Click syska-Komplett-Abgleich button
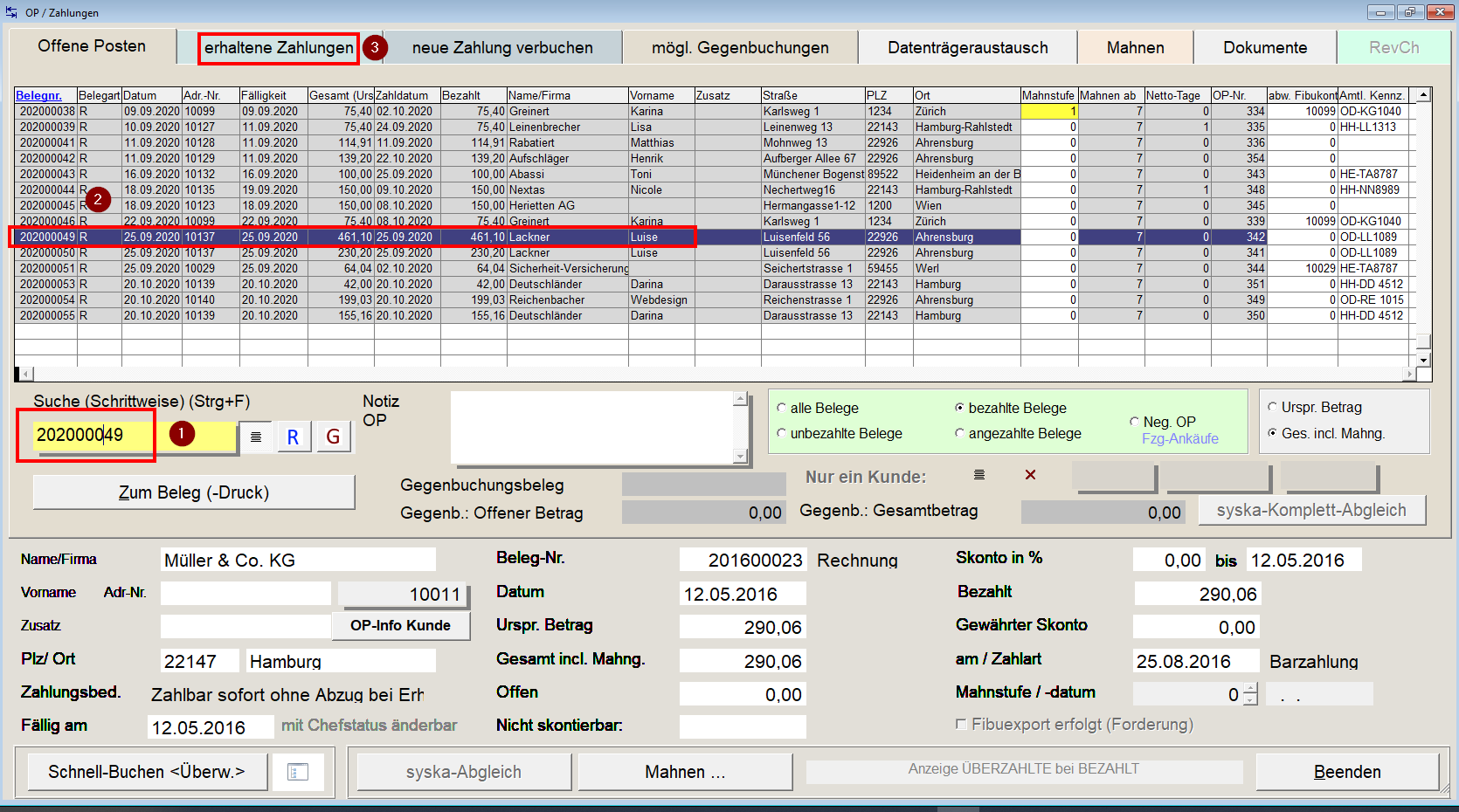This screenshot has width=1459, height=812. [1311, 510]
